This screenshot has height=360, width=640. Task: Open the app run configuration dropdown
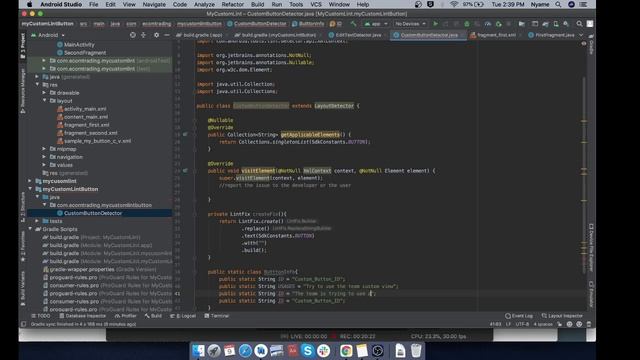tap(376, 24)
